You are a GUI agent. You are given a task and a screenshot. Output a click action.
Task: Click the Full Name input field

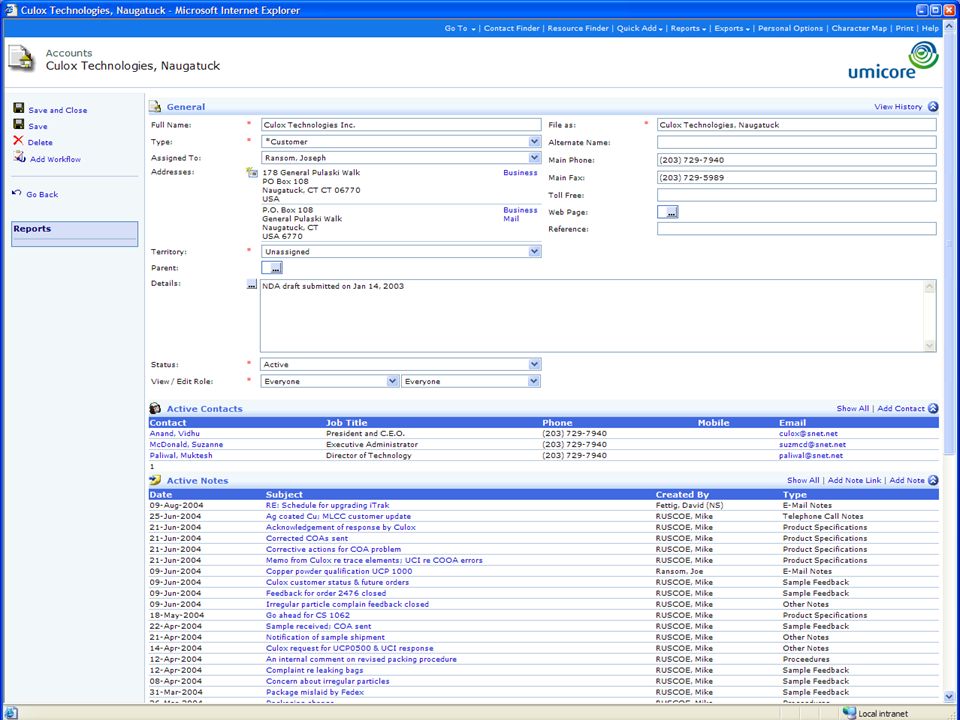(x=401, y=125)
